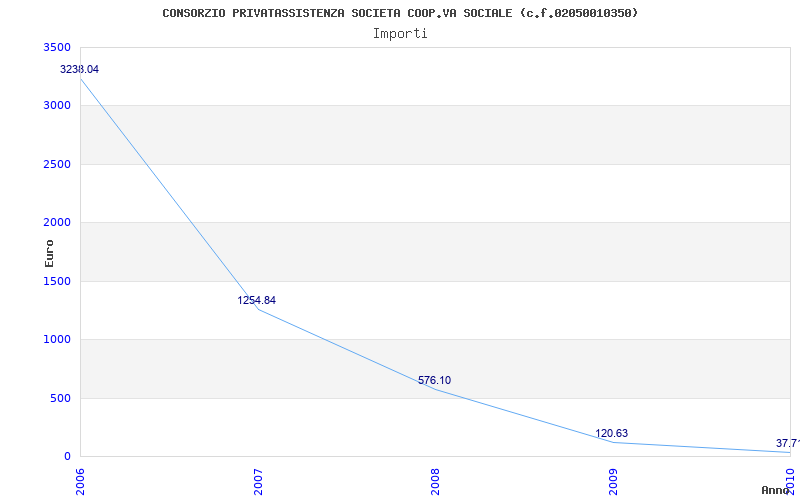Image resolution: width=800 pixels, height=500 pixels.
Task: Select the 2008 x-axis label
Action: click(435, 479)
